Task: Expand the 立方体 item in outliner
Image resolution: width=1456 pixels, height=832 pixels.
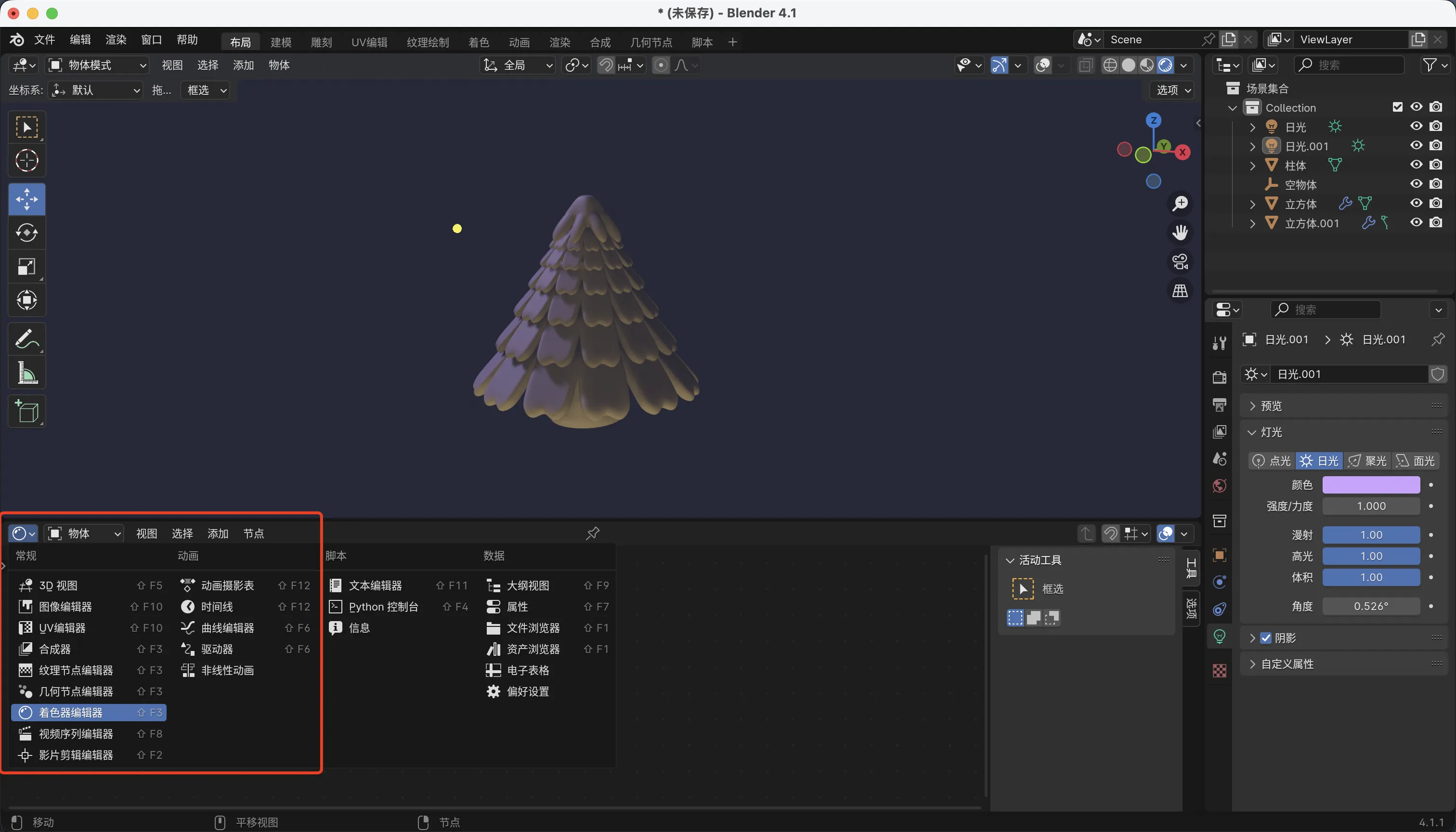Action: point(1252,204)
